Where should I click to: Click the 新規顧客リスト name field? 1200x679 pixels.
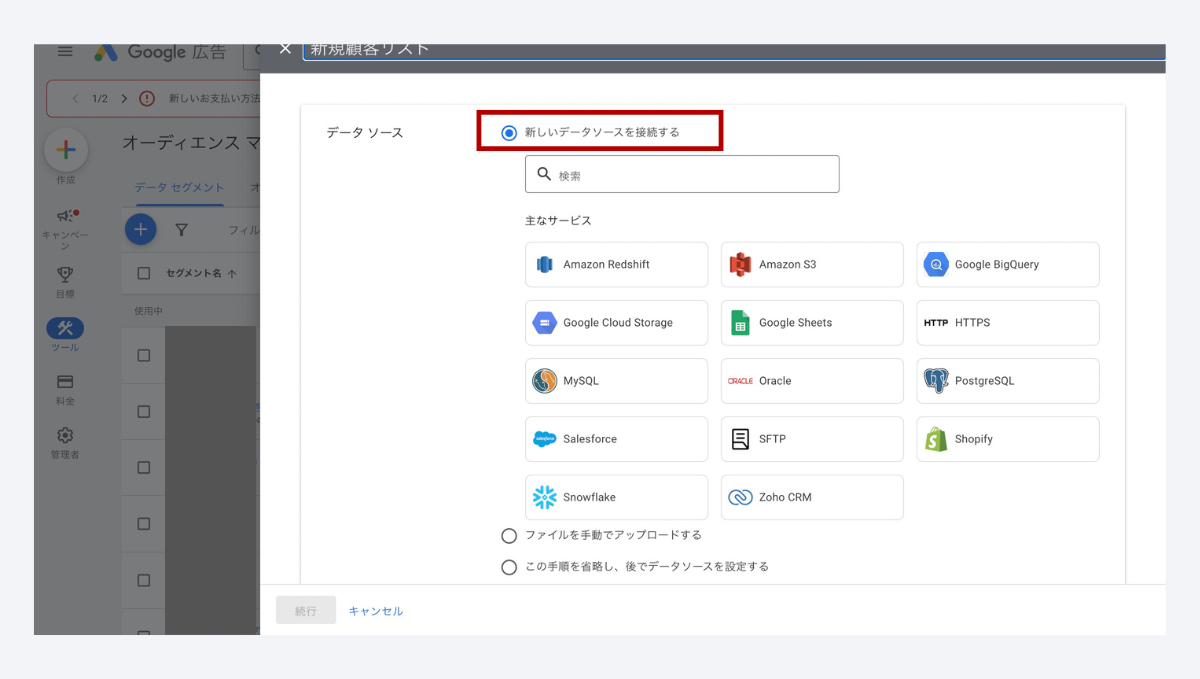[x=734, y=51]
